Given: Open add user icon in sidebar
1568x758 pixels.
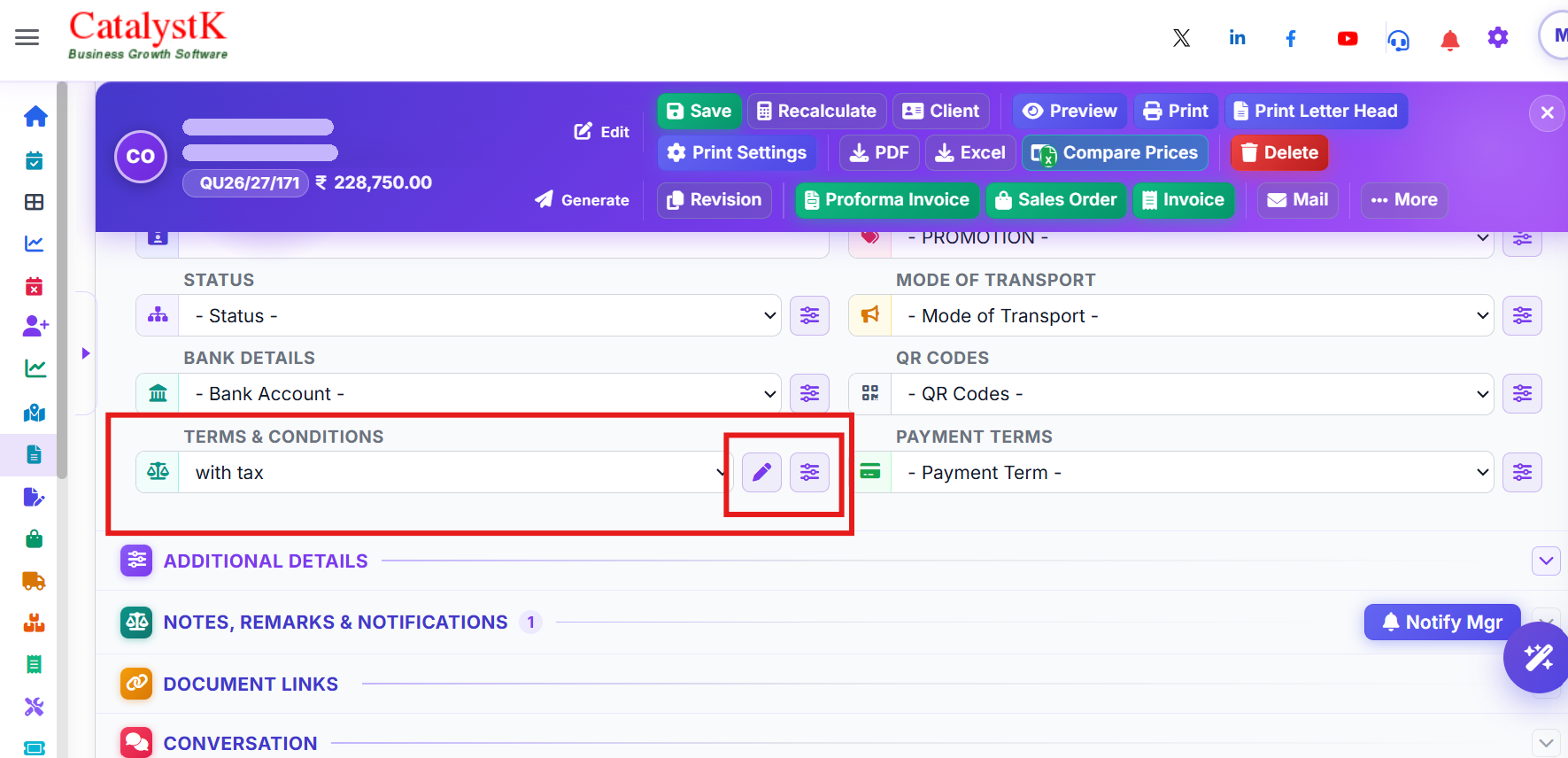Looking at the screenshot, I should click(x=35, y=326).
